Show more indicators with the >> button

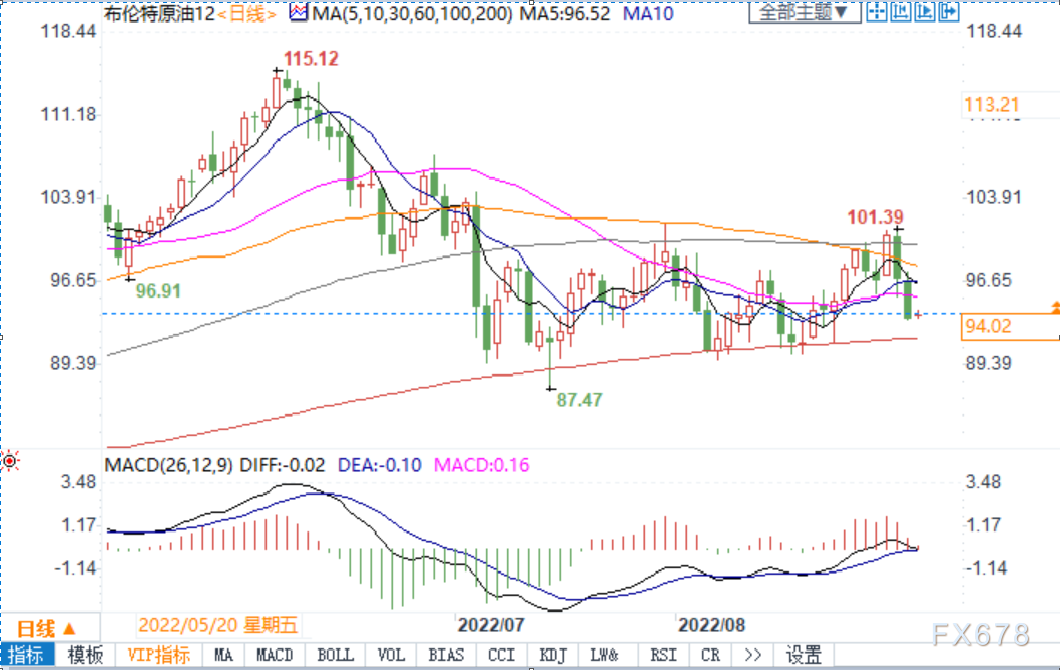752,654
